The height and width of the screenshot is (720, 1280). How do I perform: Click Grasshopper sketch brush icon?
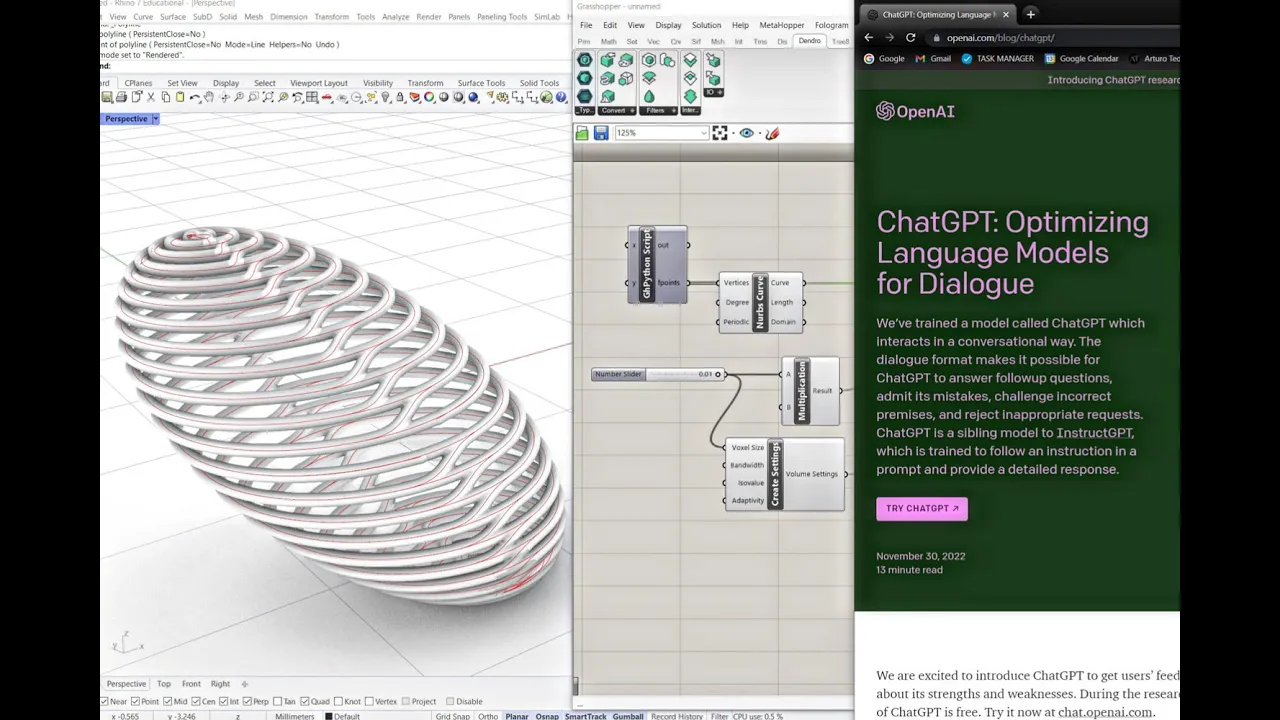[772, 133]
